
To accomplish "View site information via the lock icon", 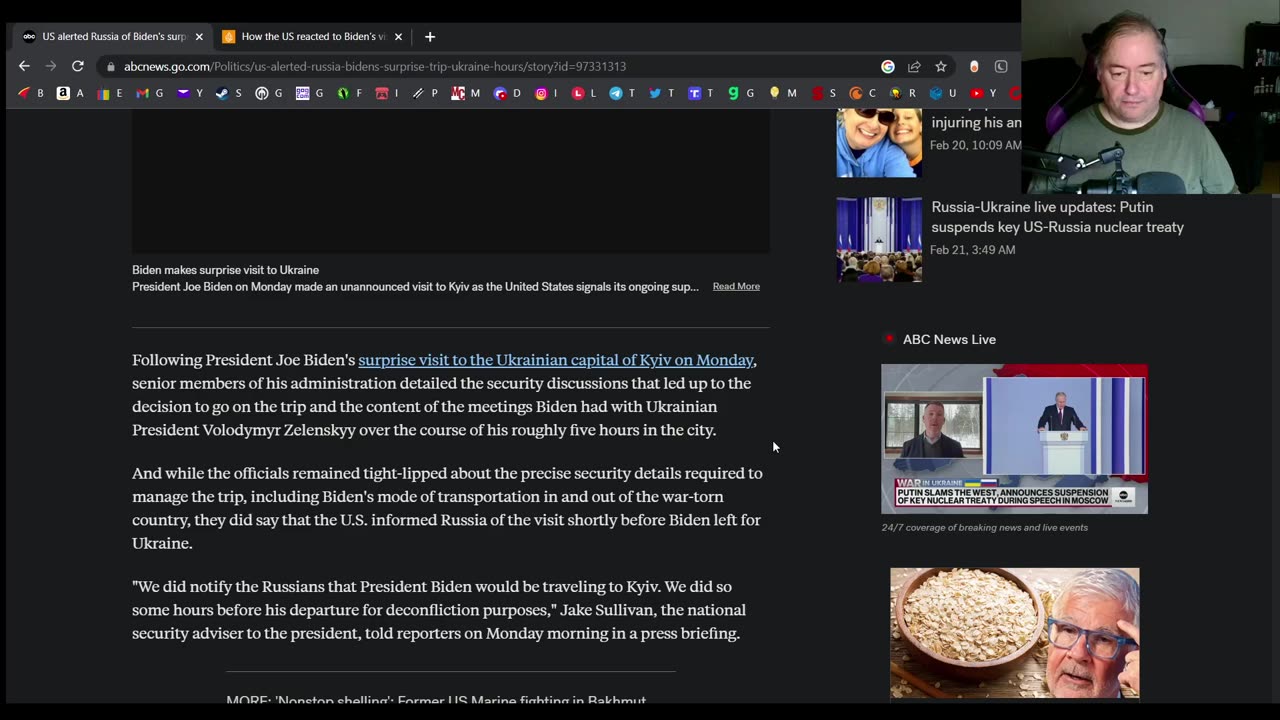I will point(110,66).
